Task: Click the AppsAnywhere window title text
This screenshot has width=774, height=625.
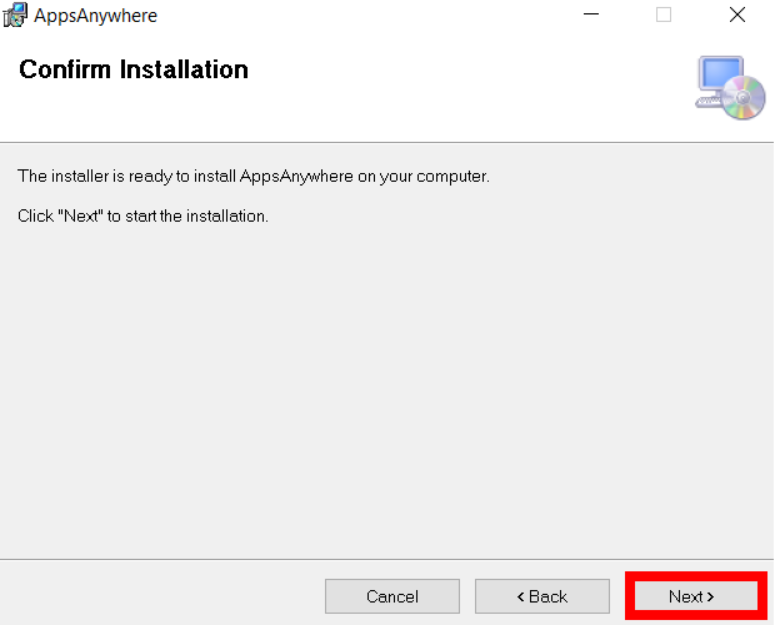Action: [x=95, y=16]
